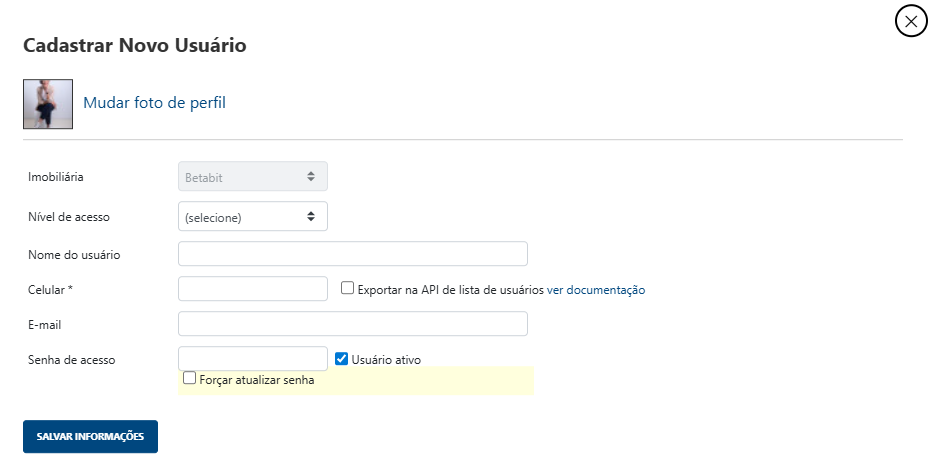Click the profile photo thumbnail
The image size is (934, 471).
pos(48,104)
